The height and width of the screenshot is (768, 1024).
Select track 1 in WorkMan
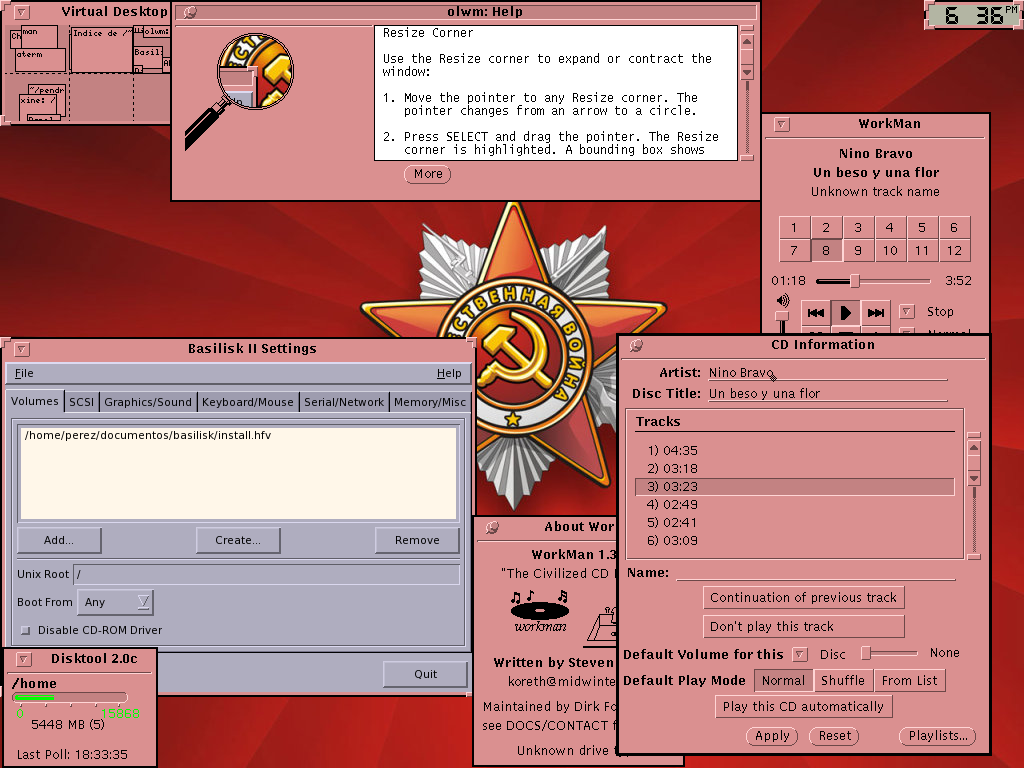(x=794, y=228)
